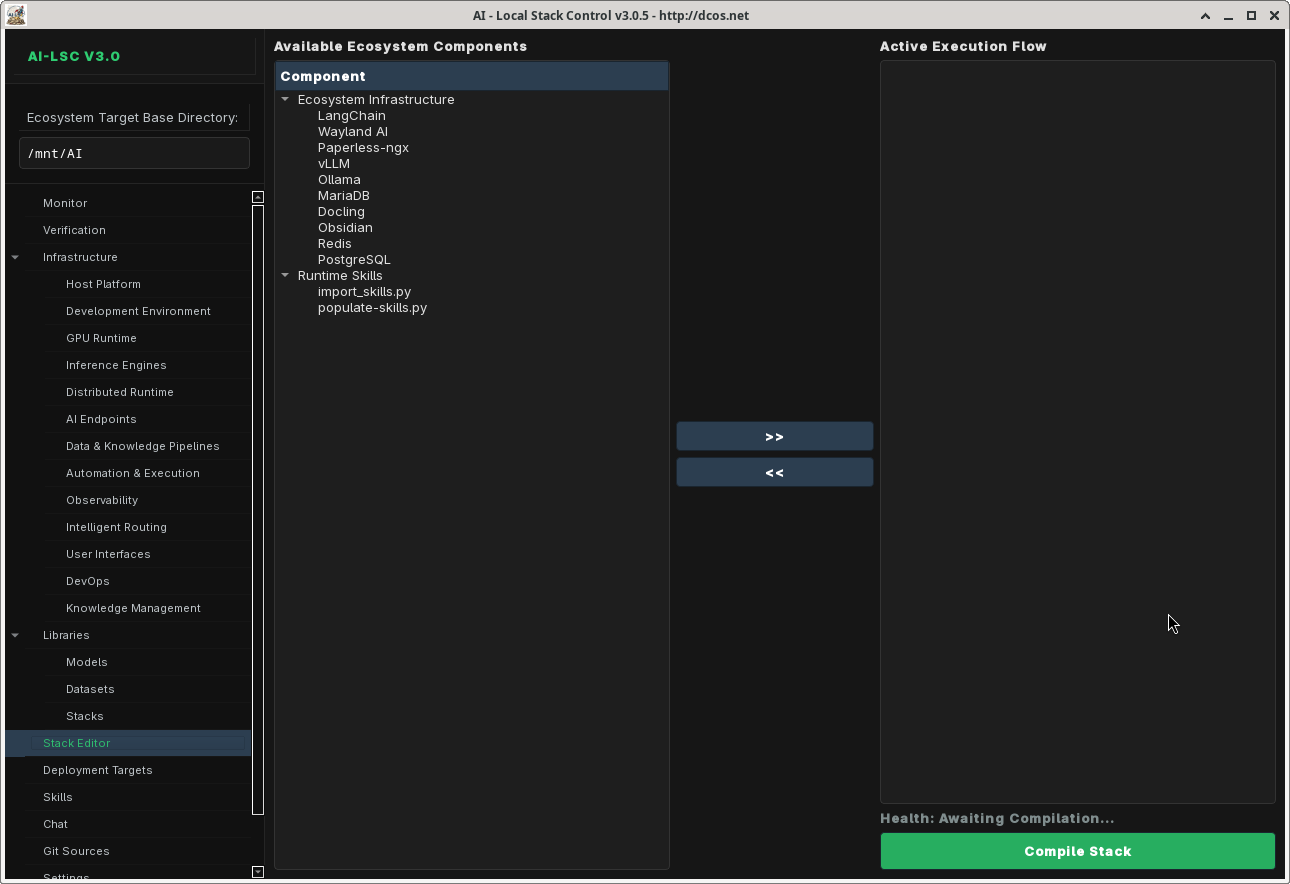Maximize the AI Local Stack Control window
Screen dimensions: 1290x884
pos(1251,16)
